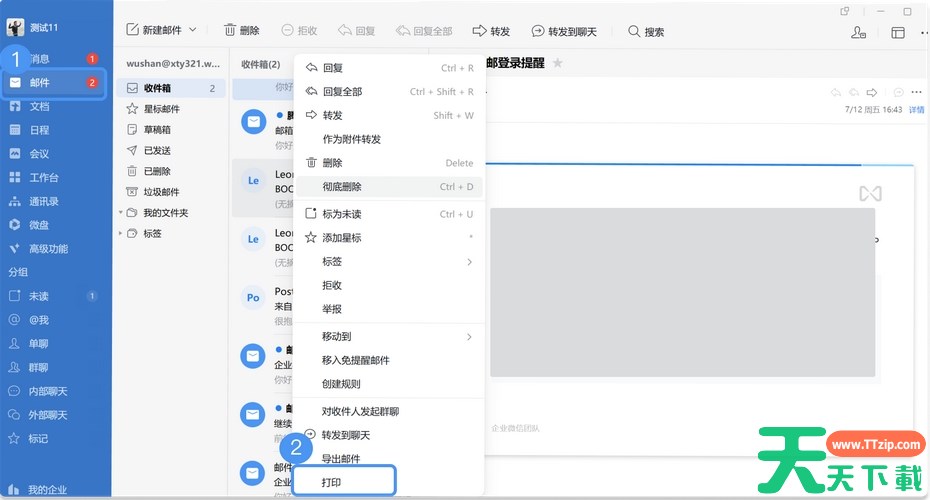Click the 会议 meeting icon
This screenshot has height=500, width=930.
(15, 154)
